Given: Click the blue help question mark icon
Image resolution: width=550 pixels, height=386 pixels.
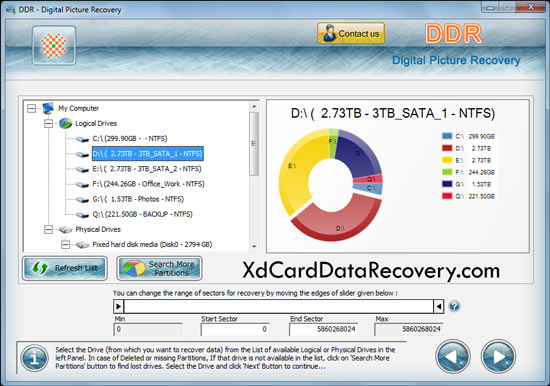Looking at the screenshot, I should coord(454,306).
